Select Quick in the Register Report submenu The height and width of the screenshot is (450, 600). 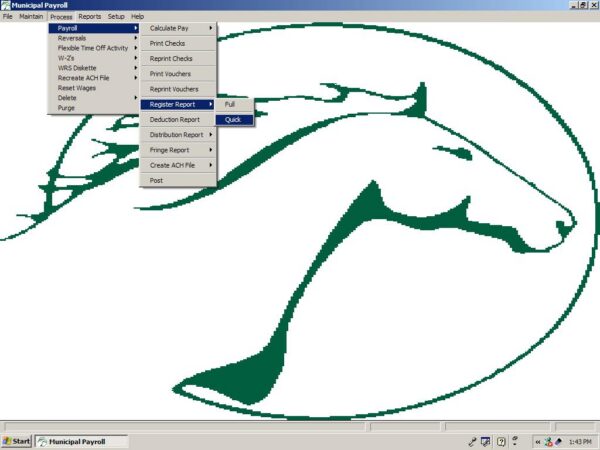[233, 120]
